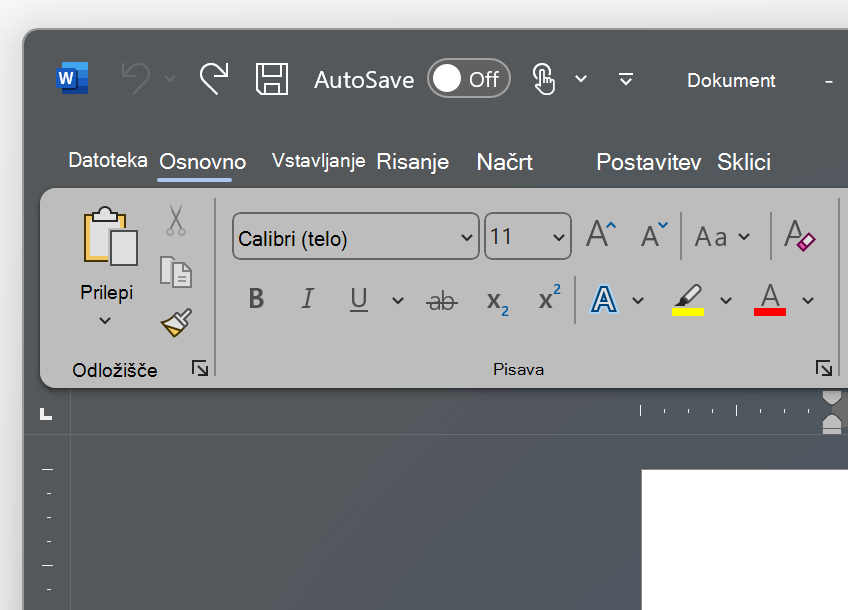Undo the last action
This screenshot has width=848, height=610.
[x=136, y=78]
